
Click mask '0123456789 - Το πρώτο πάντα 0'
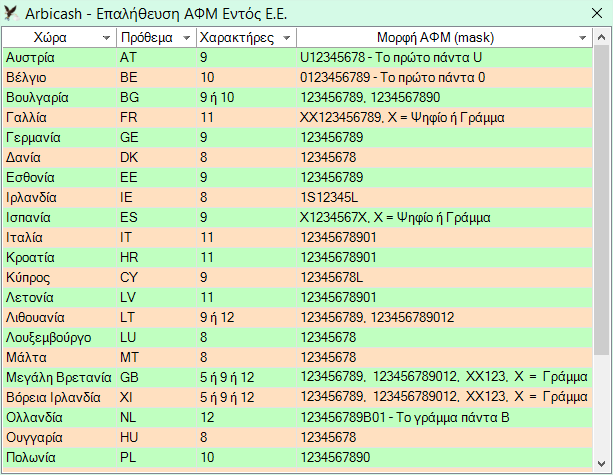click(x=445, y=77)
